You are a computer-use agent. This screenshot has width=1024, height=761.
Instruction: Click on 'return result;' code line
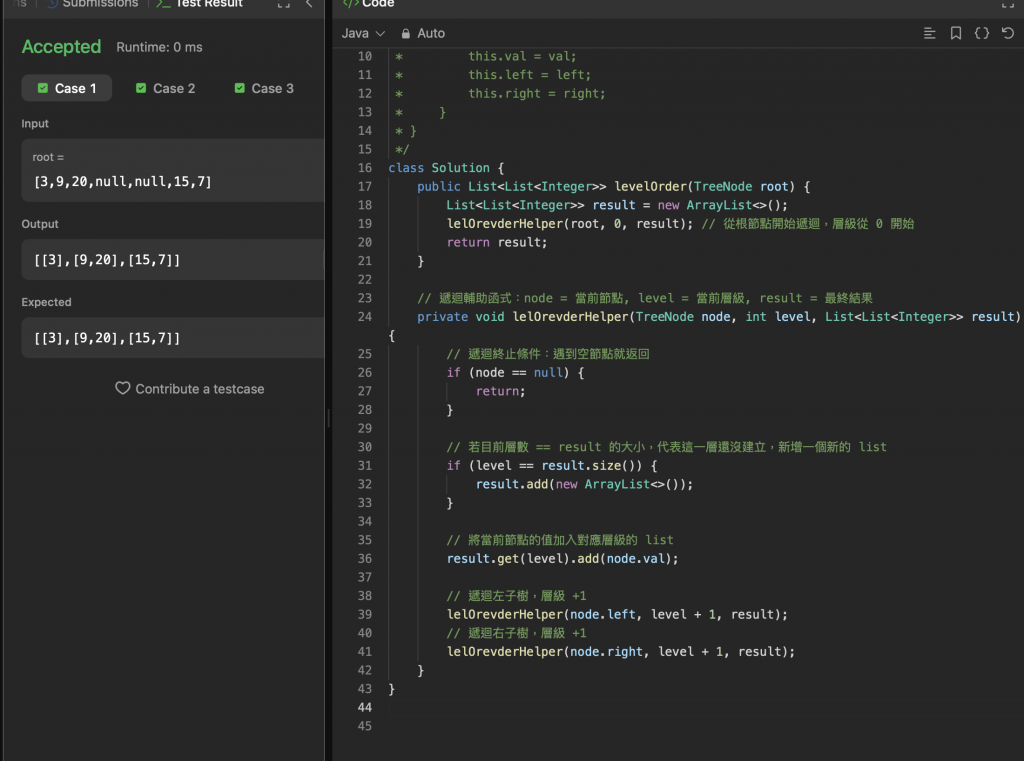(497, 242)
